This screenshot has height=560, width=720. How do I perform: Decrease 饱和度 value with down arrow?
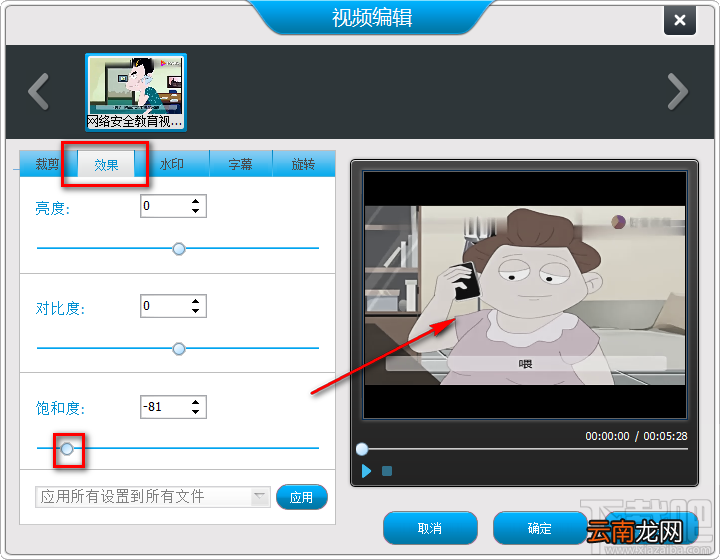[x=196, y=412]
